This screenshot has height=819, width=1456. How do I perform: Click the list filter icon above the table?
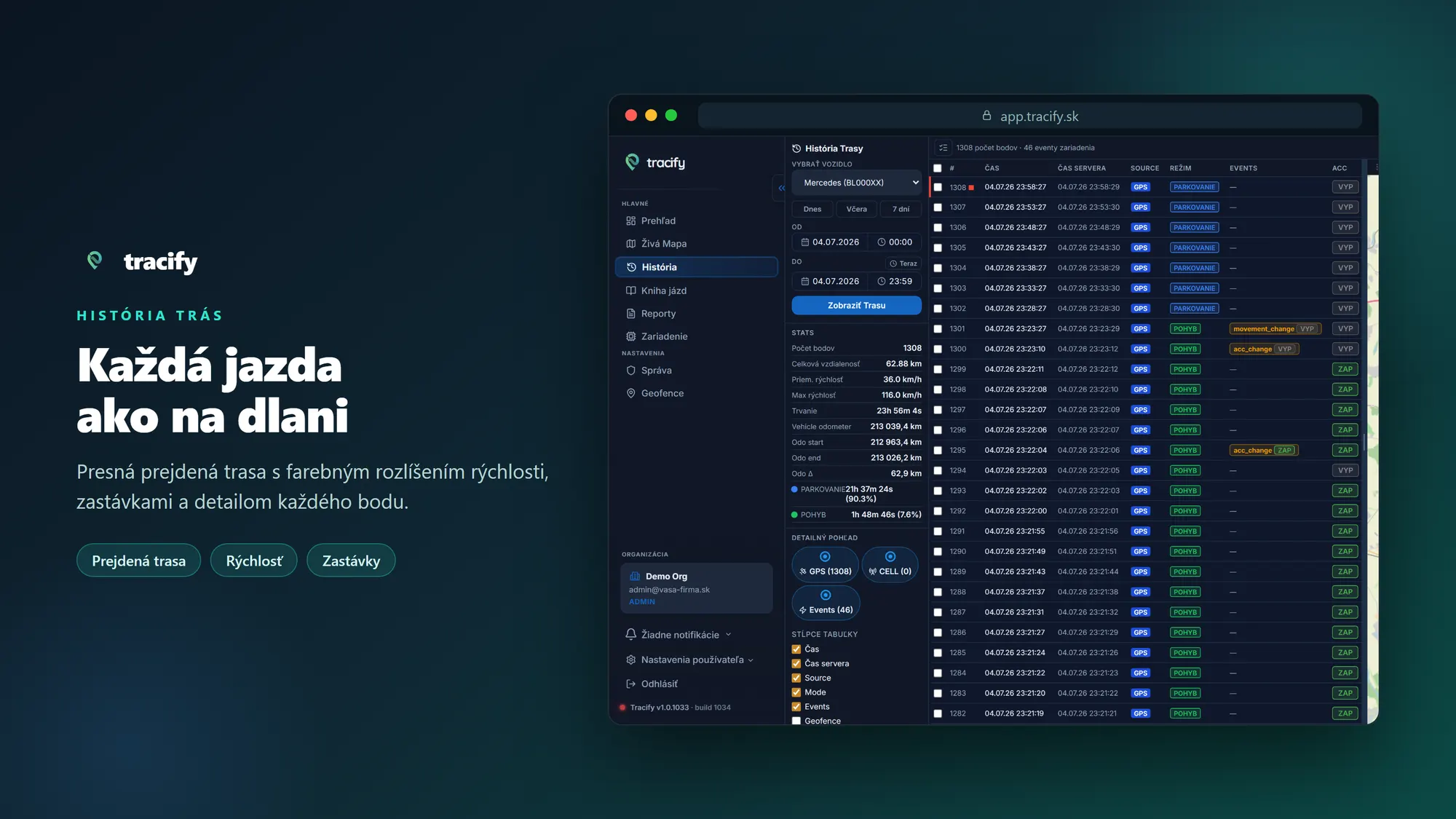(x=943, y=148)
